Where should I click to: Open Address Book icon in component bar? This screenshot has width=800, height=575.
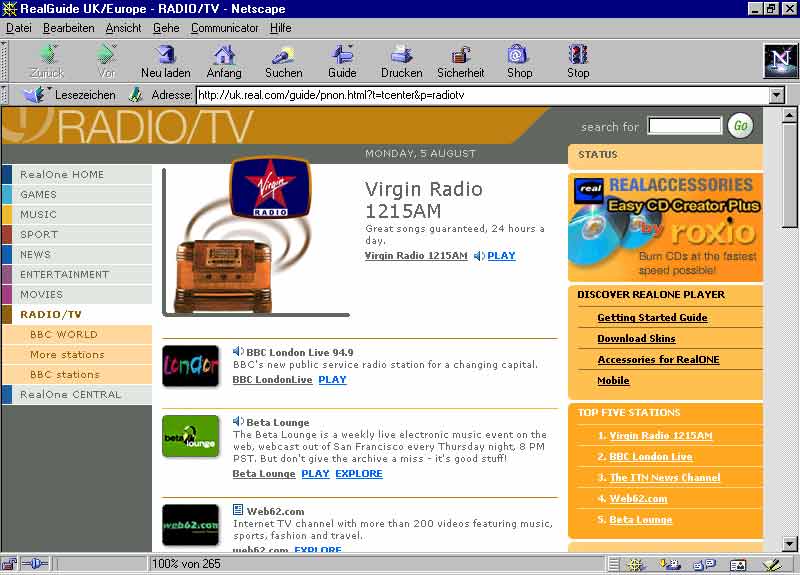[738, 564]
